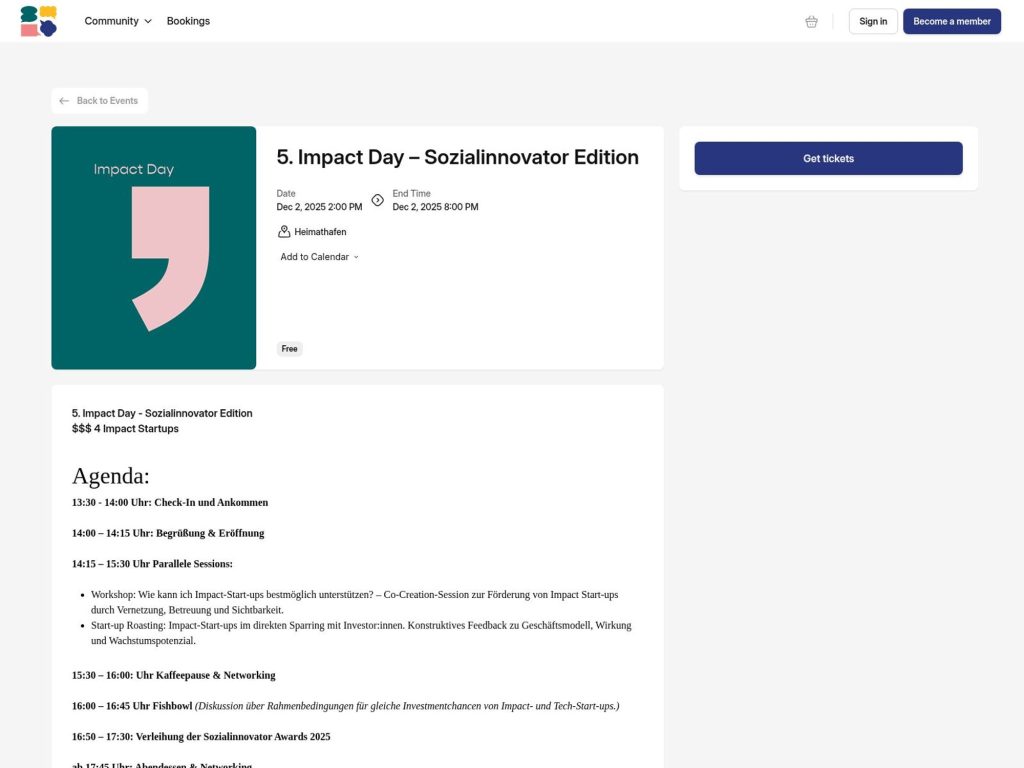Viewport: 1024px width, 768px height.
Task: Click the colorful logo in the top left
Action: click(x=37, y=20)
